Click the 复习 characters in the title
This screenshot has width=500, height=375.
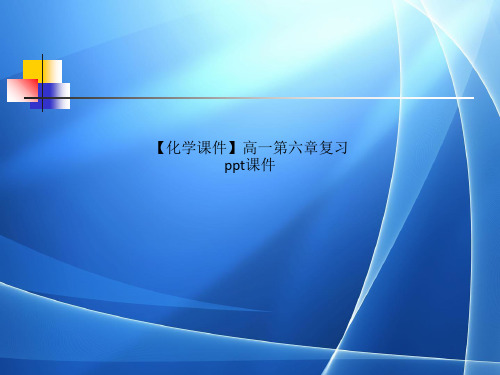333,148
